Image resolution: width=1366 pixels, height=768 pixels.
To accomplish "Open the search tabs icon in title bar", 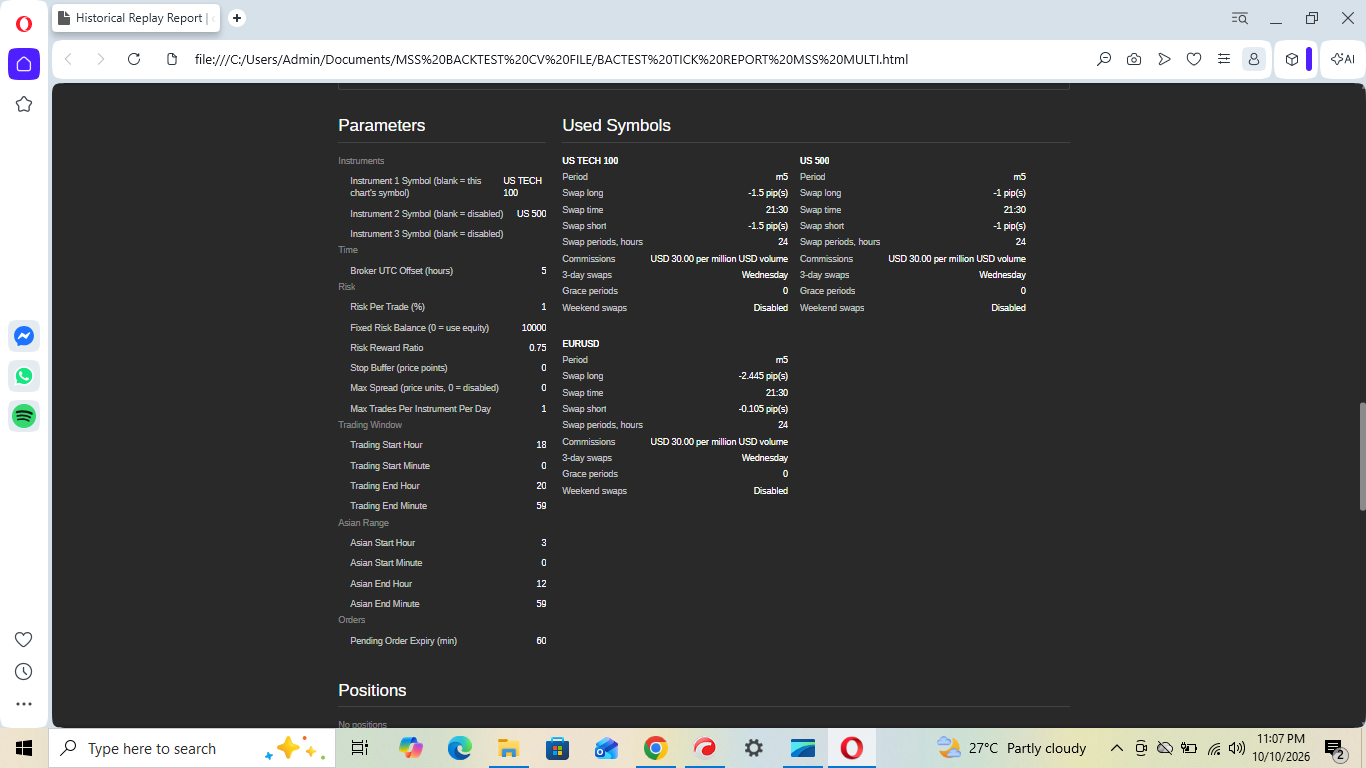I will pyautogui.click(x=1240, y=18).
